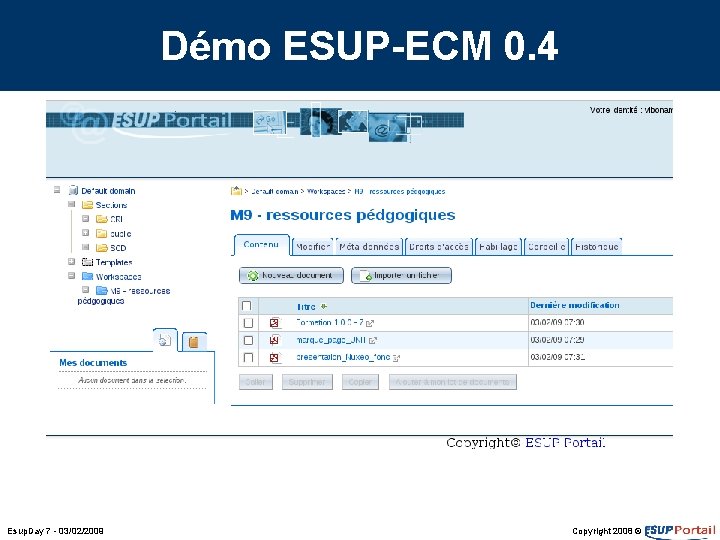The image size is (720, 540).
Task: Open the marque_page document link
Action: [331, 340]
